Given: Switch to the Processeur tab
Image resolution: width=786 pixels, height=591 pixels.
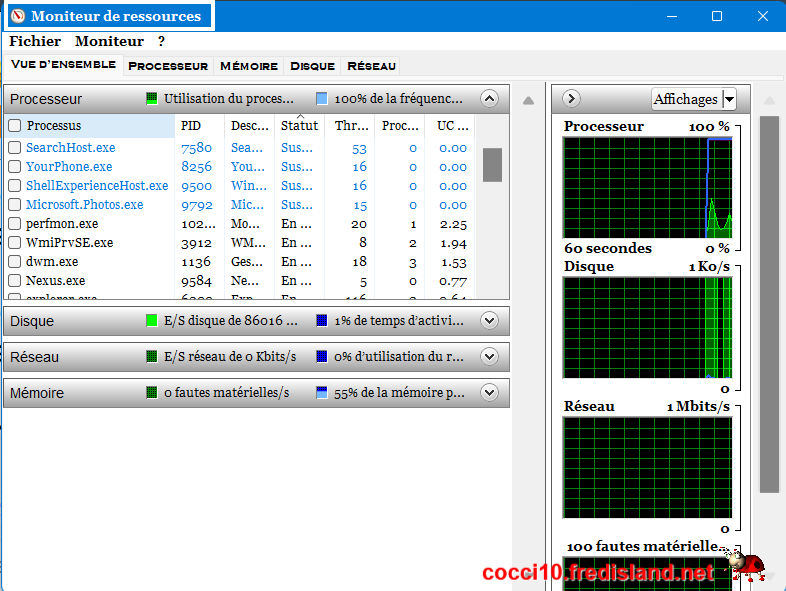Looking at the screenshot, I should 168,66.
